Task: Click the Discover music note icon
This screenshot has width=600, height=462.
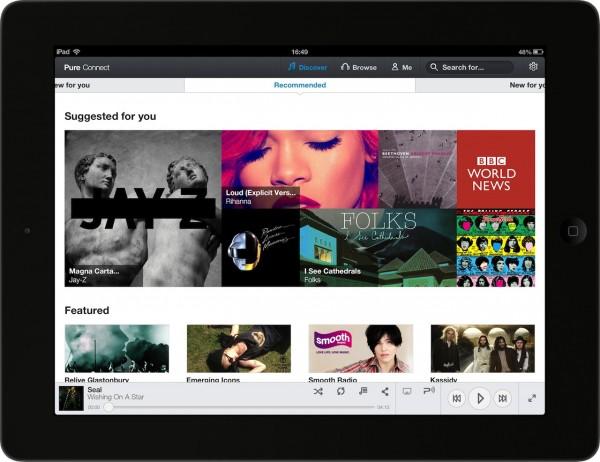Action: (x=292, y=67)
